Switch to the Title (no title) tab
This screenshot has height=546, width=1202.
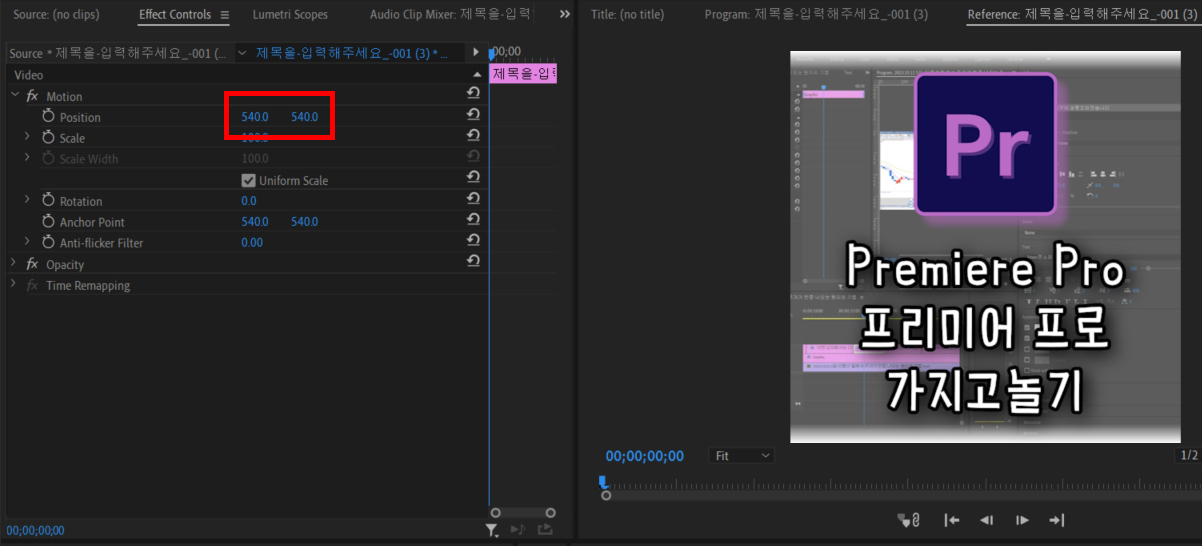click(x=627, y=15)
